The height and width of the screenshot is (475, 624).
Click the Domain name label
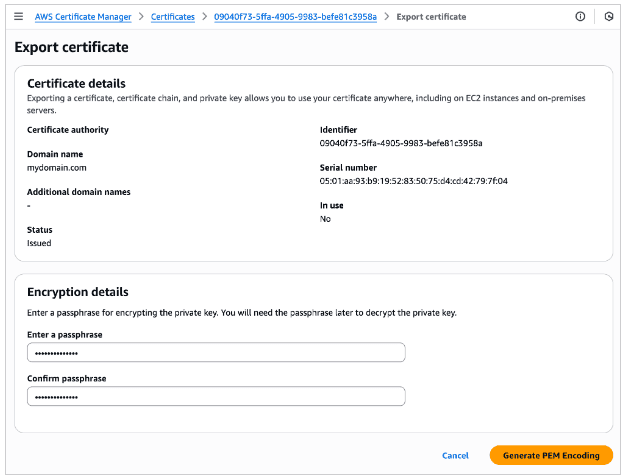click(x=55, y=154)
